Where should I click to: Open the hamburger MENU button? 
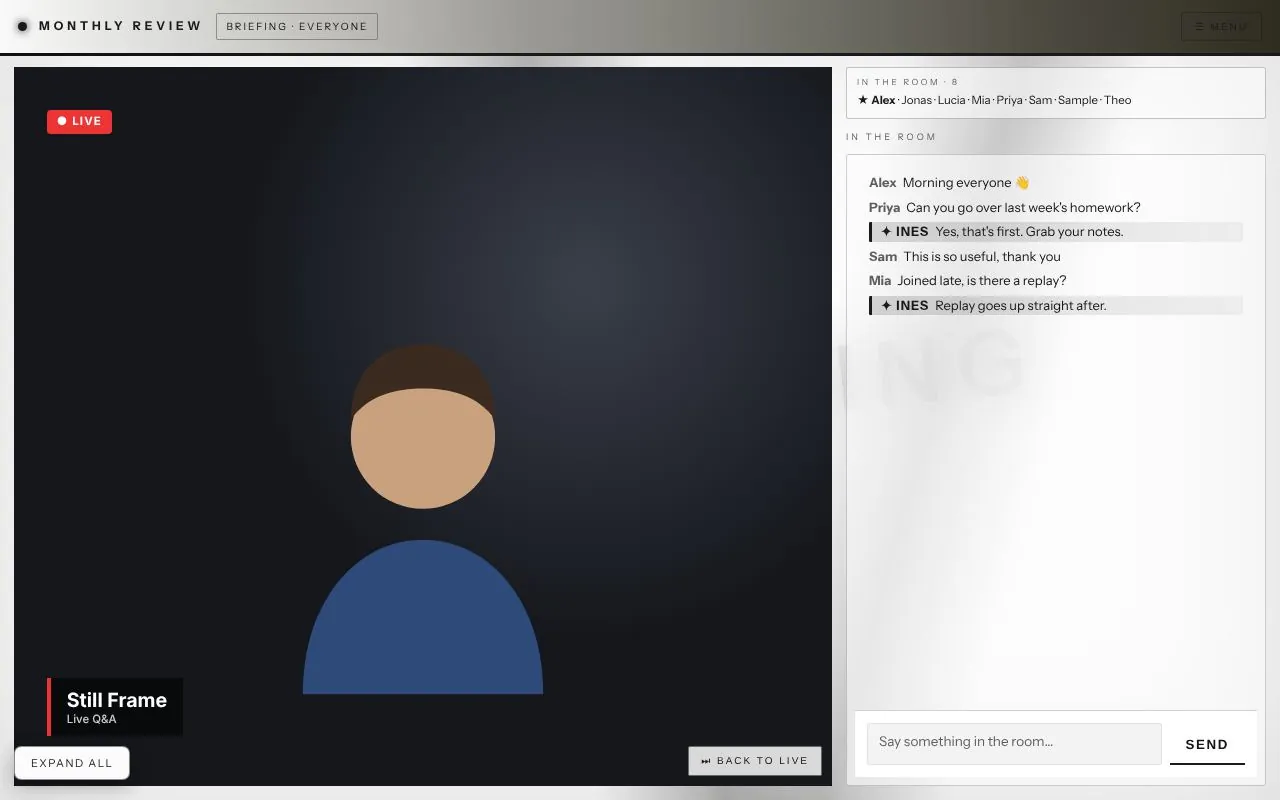click(1221, 27)
